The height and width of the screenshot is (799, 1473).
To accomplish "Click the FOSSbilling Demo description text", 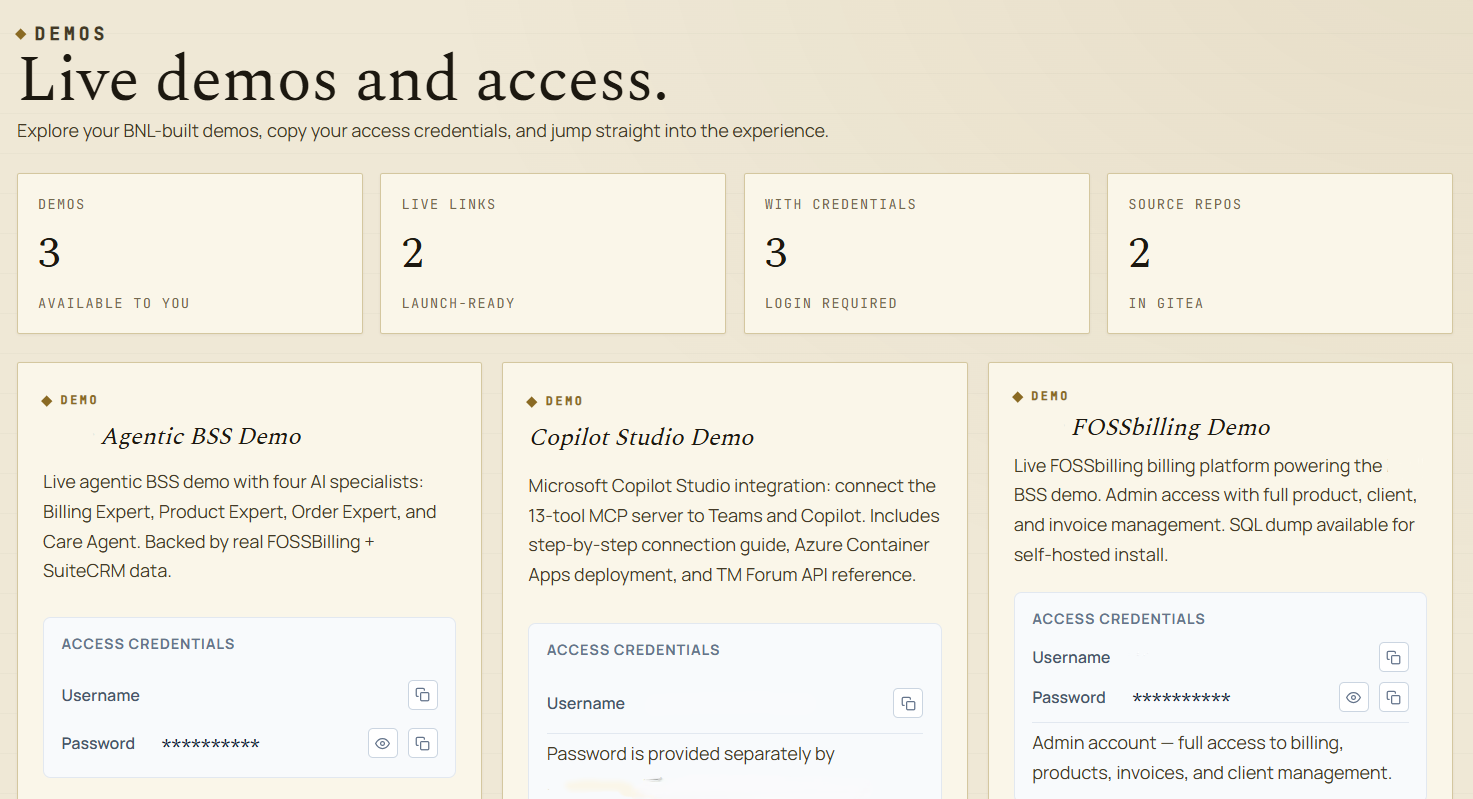I will coord(1215,510).
